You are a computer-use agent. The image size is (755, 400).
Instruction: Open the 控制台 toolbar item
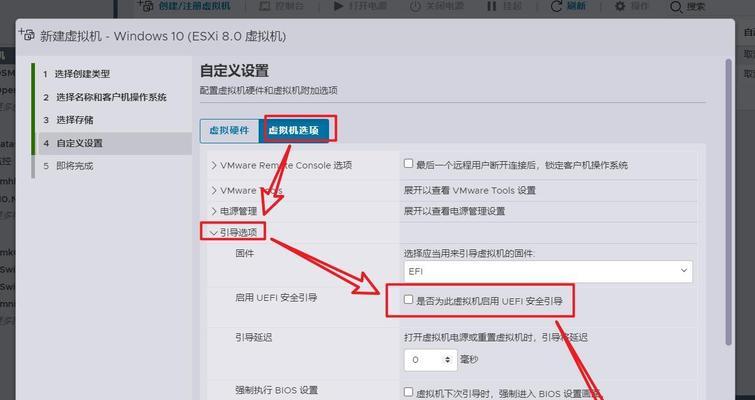pos(282,6)
